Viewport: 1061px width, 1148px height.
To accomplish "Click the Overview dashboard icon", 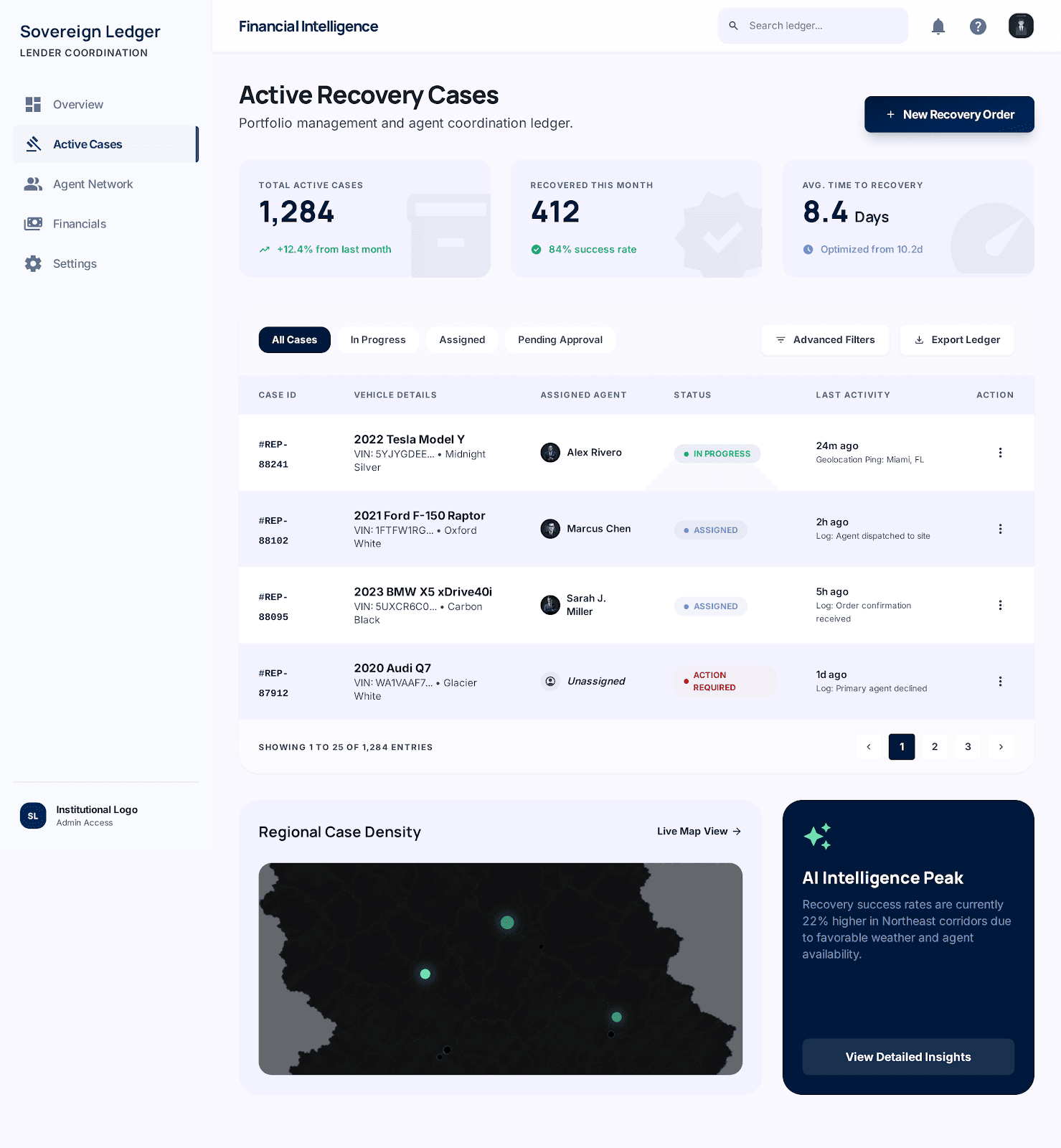I will 33,105.
